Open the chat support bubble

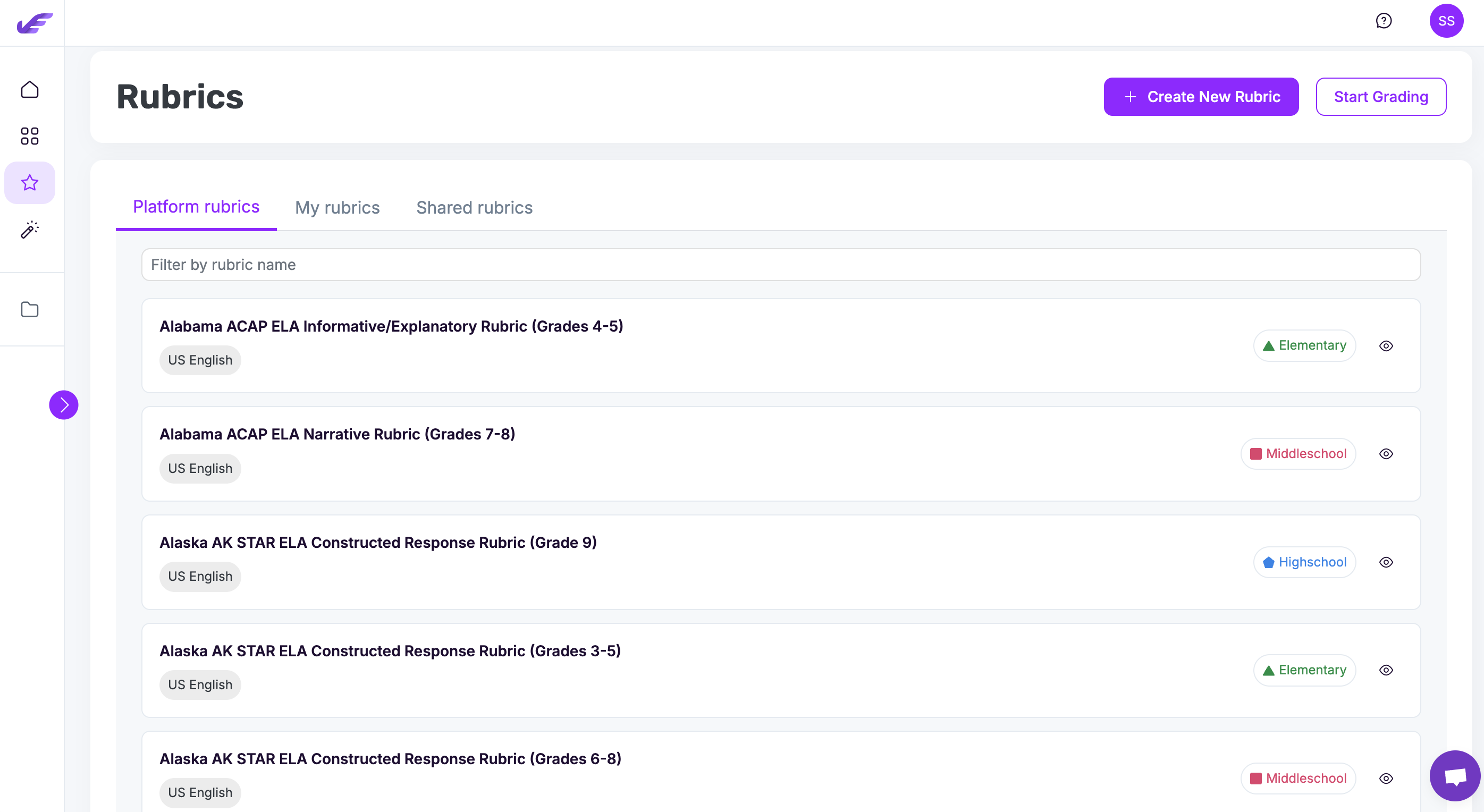point(1454,776)
